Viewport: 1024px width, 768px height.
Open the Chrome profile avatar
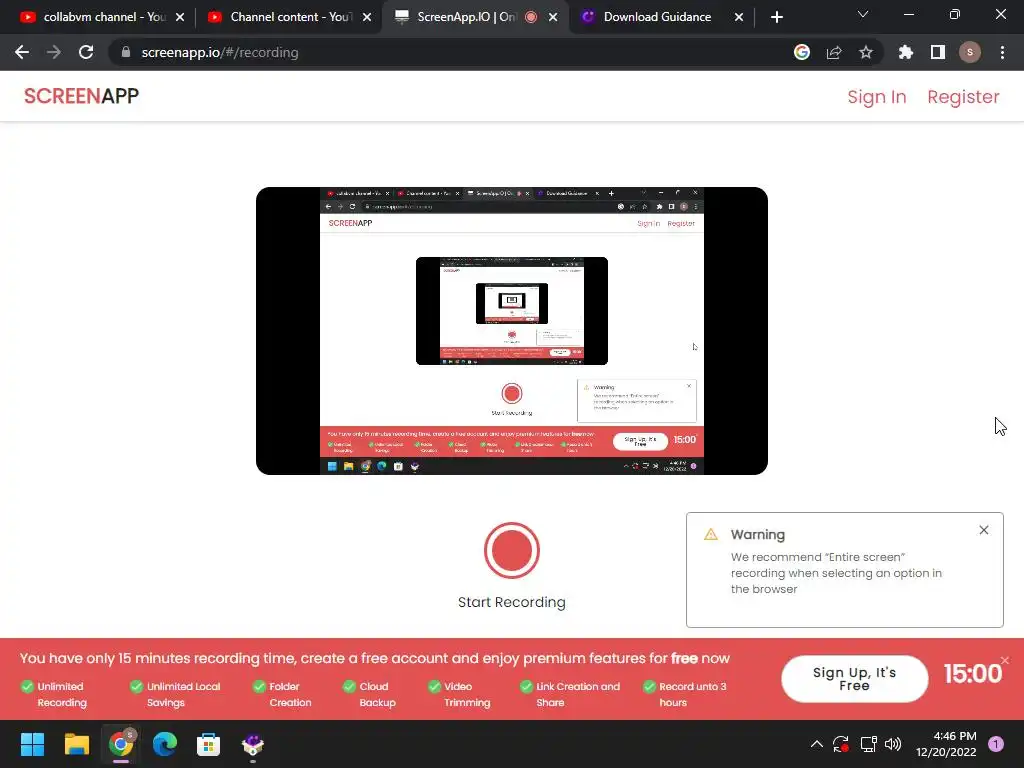(970, 52)
